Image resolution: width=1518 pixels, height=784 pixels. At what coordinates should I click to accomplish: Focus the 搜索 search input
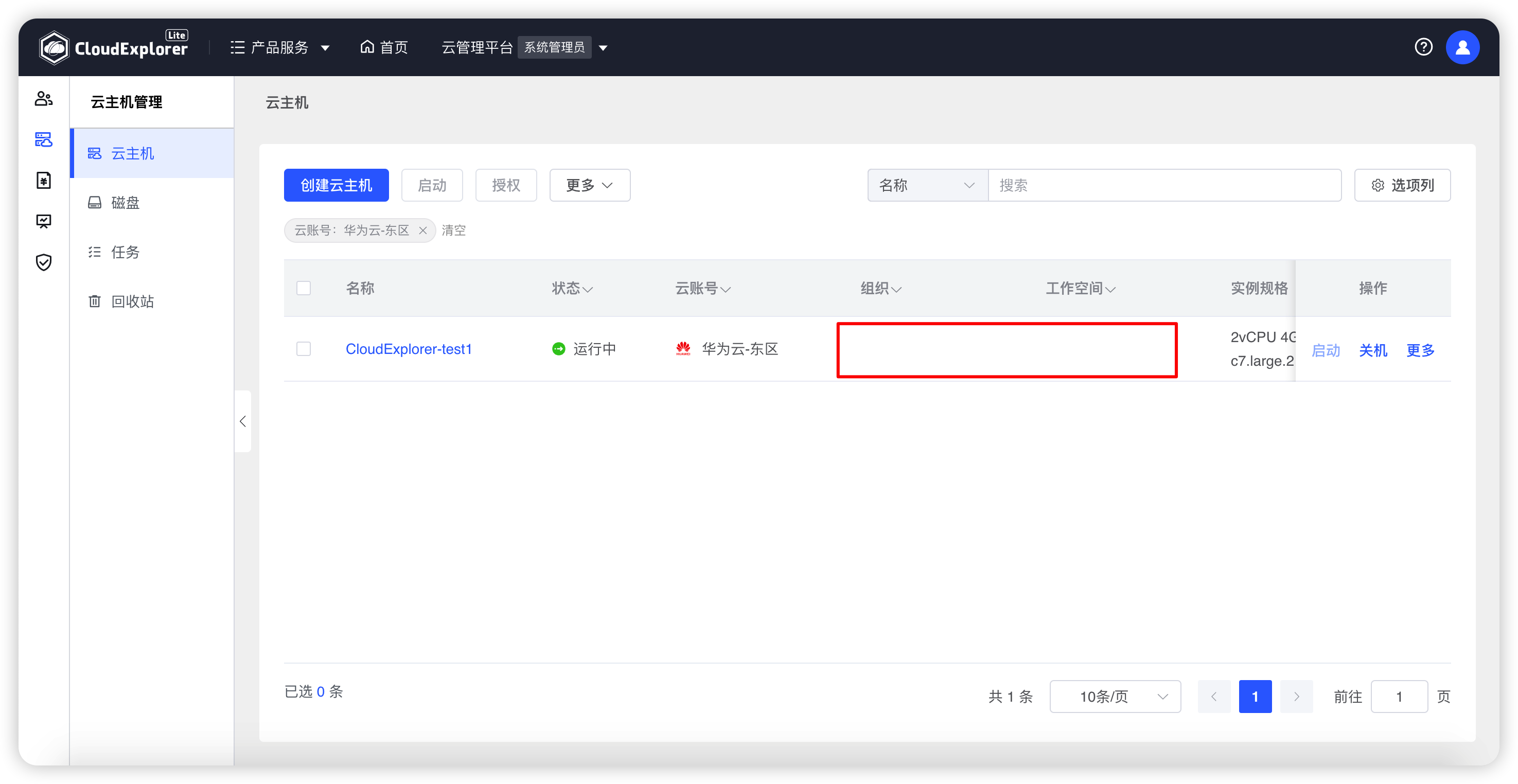click(1164, 185)
